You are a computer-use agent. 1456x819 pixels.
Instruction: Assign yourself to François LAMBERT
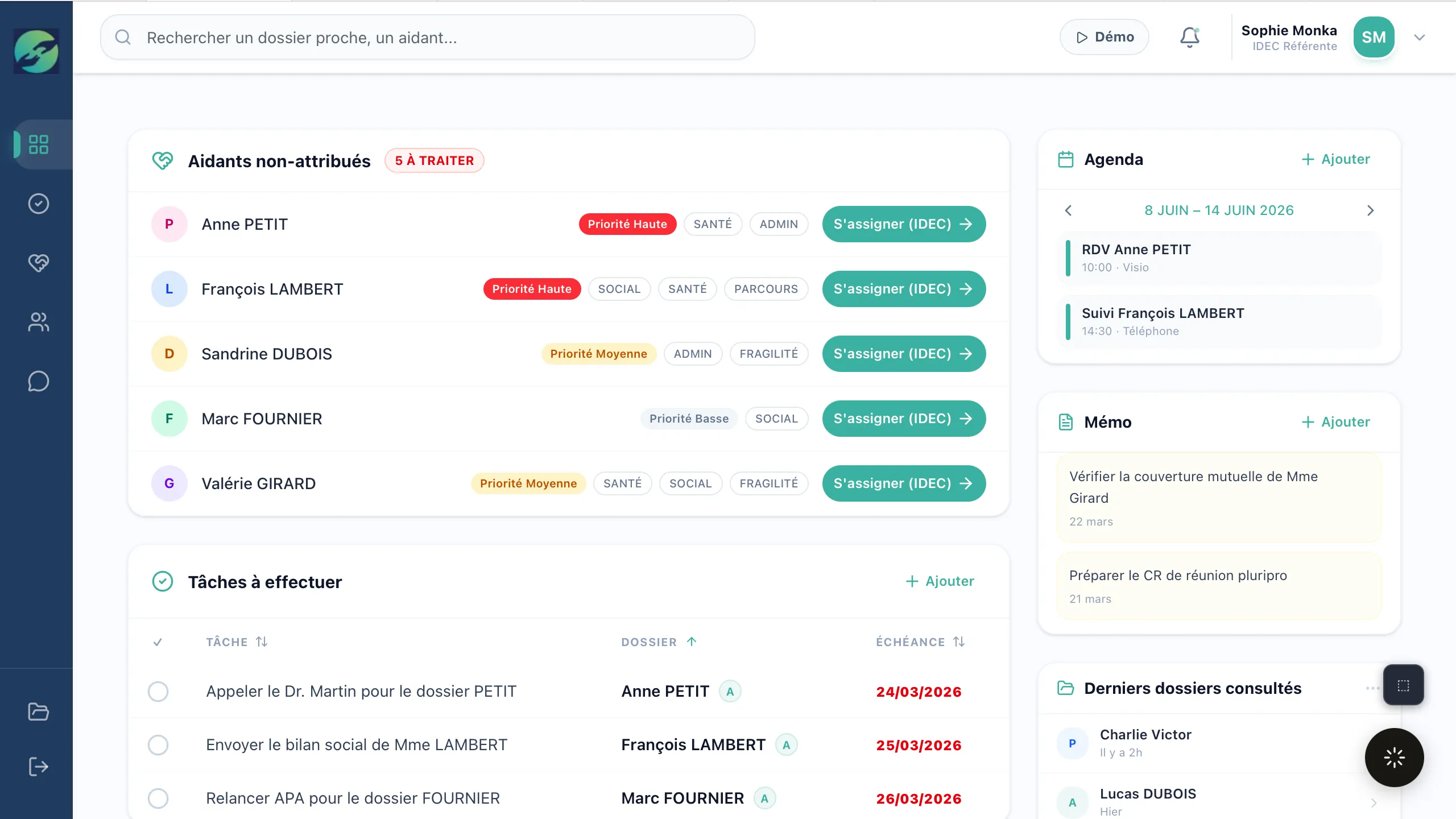coord(904,289)
